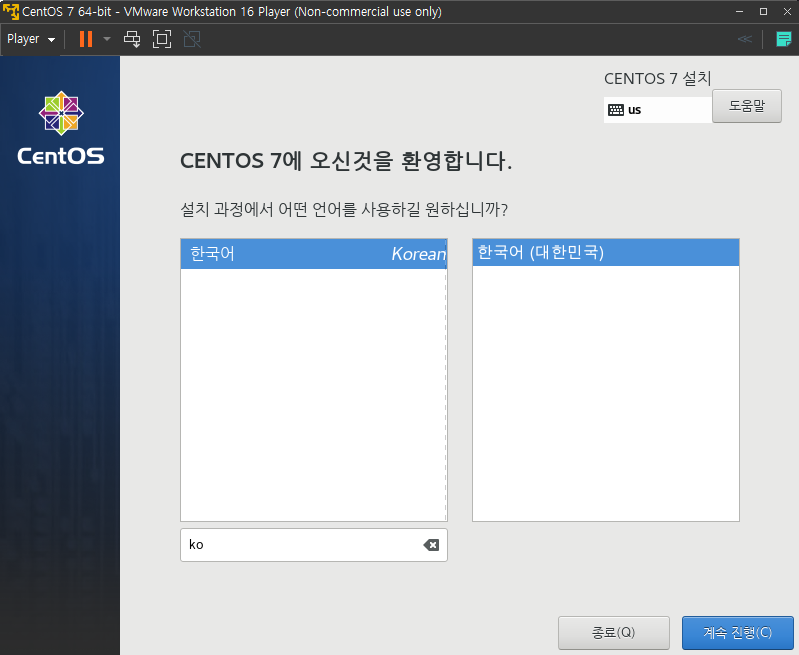
Task: Expand the power options arrow beside pause
Action: [x=107, y=39]
